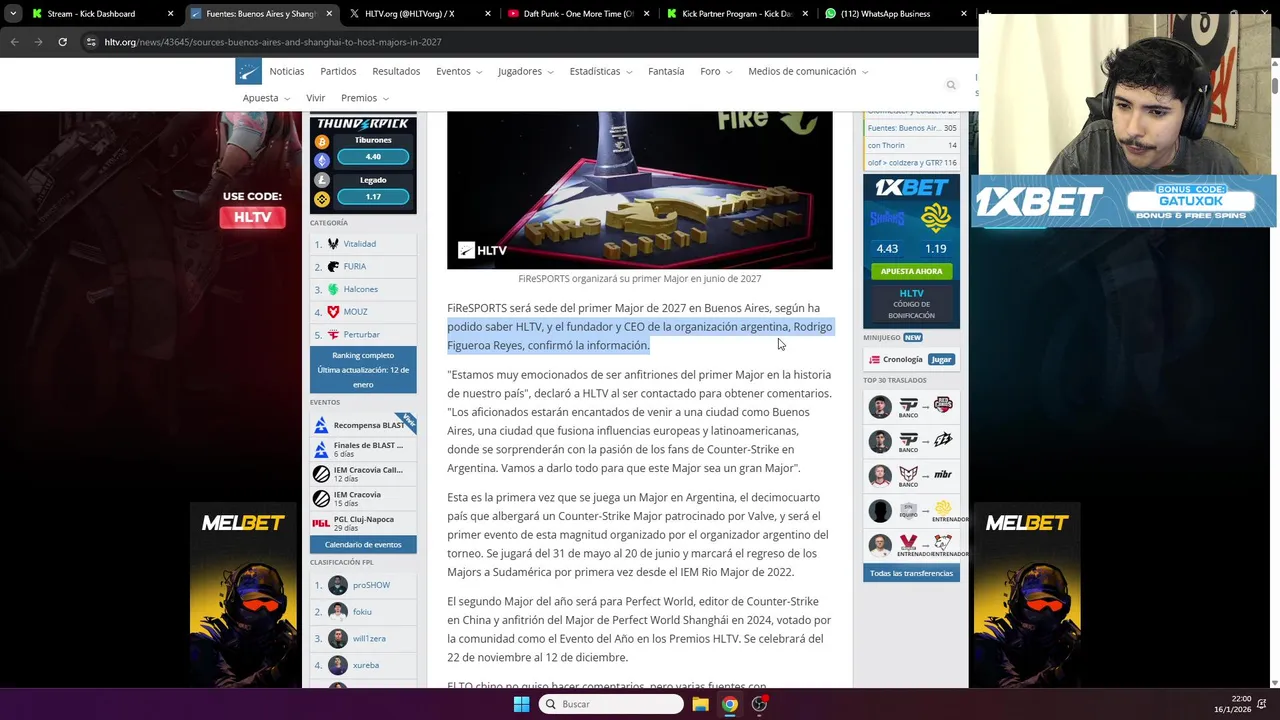Viewport: 1280px width, 720px height.
Task: Close the HLTV.org X tab
Action: click(488, 14)
